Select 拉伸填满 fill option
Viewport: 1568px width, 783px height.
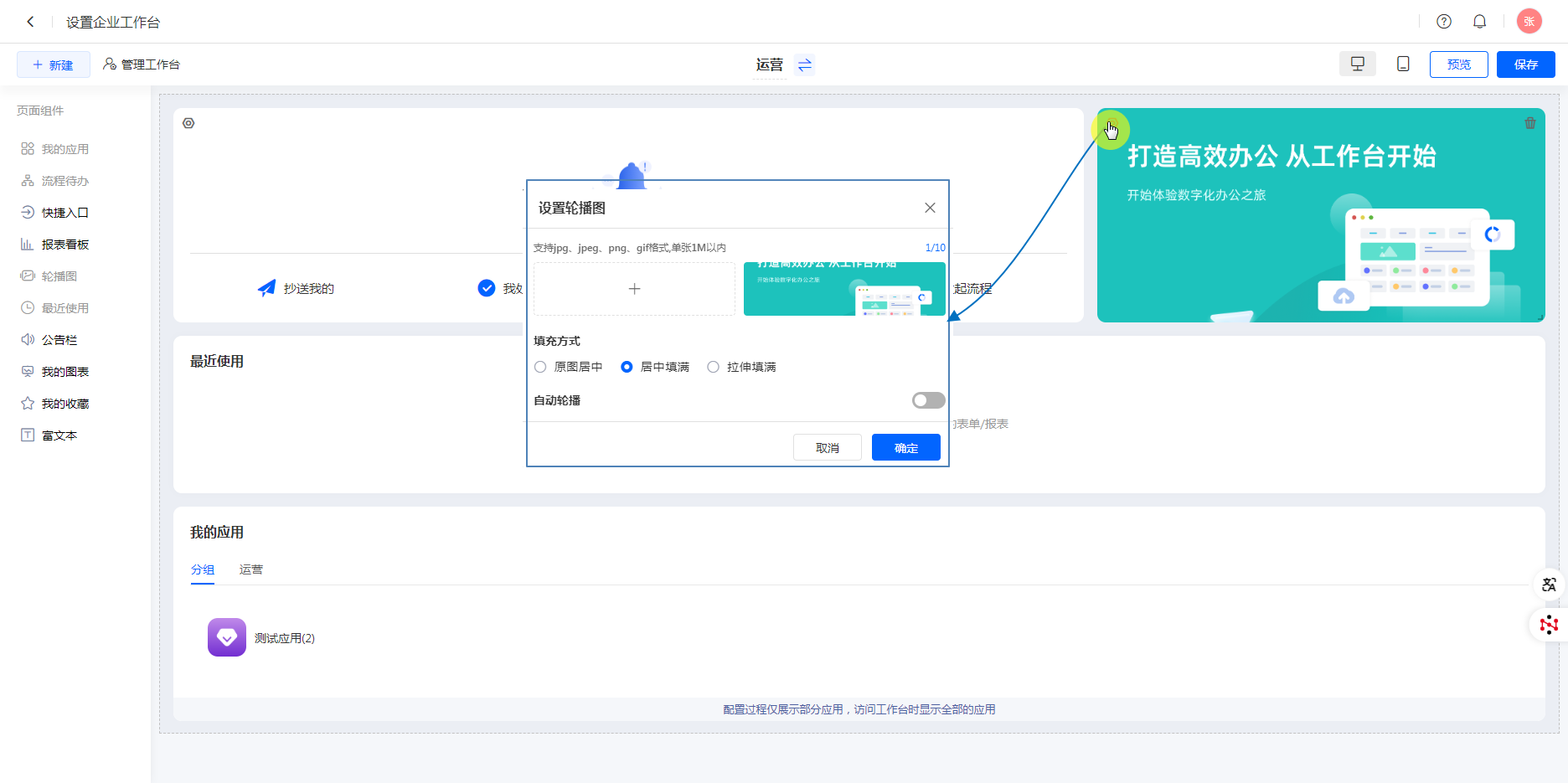pyautogui.click(x=714, y=367)
